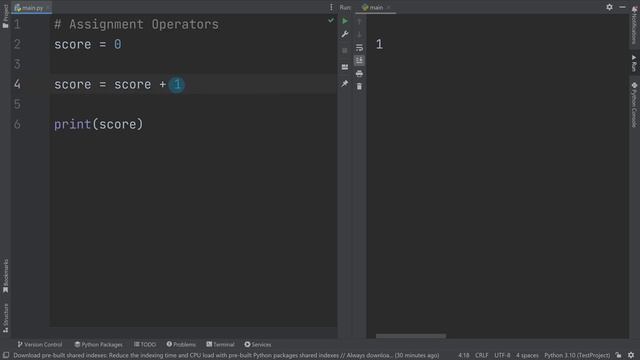The image size is (640, 360).
Task: Print the console output
Action: [x=359, y=73]
